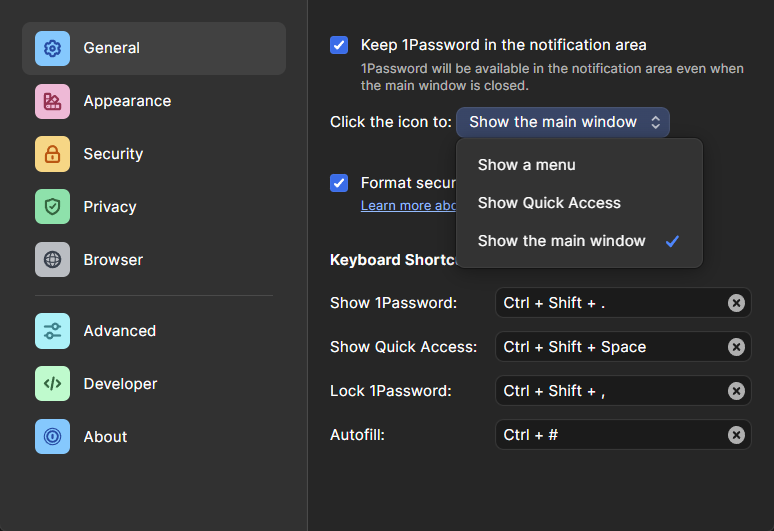Choose Show a menu option

[x=580, y=165]
